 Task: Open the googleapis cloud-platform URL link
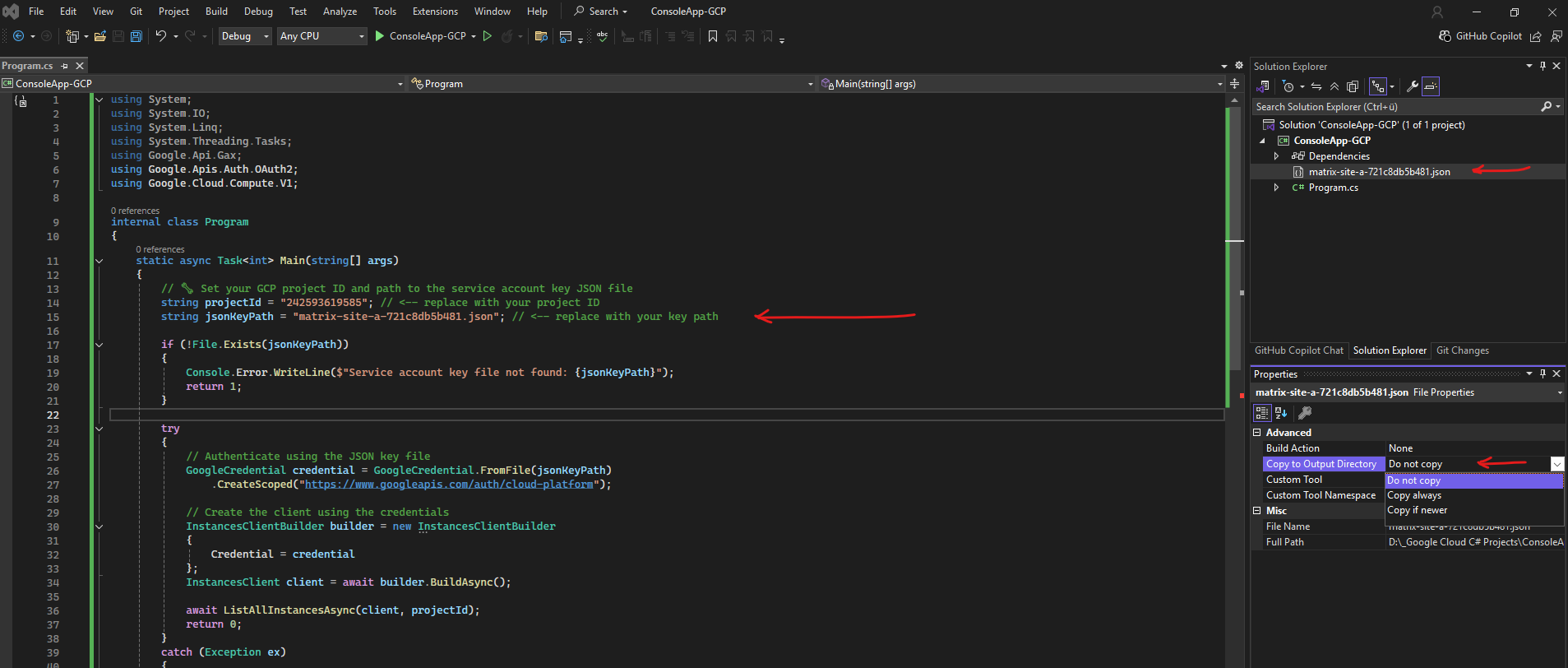(449, 485)
